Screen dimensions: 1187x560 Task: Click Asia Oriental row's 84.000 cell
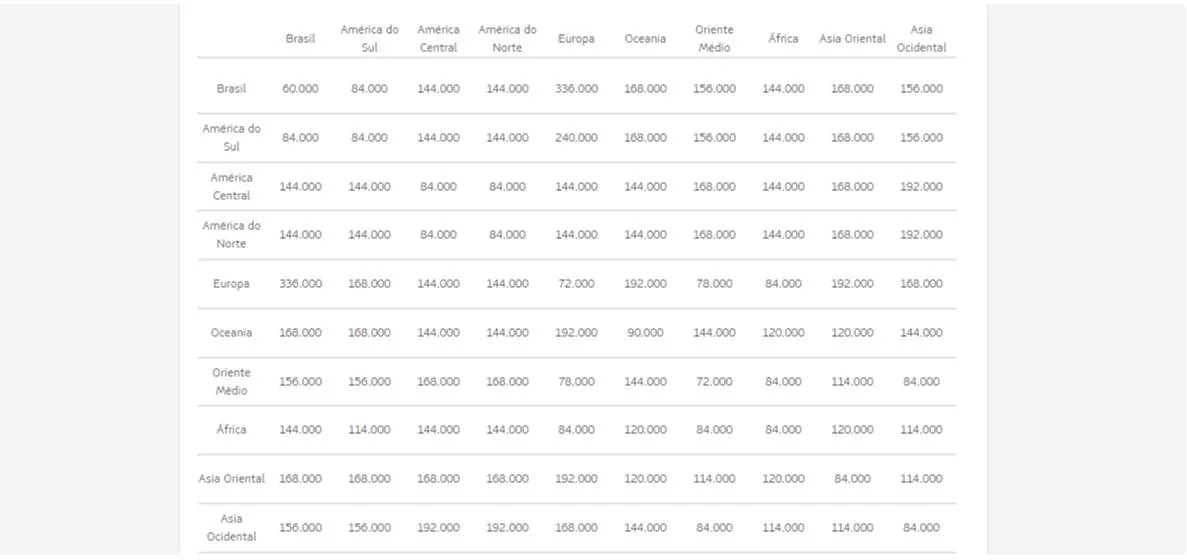pos(852,479)
